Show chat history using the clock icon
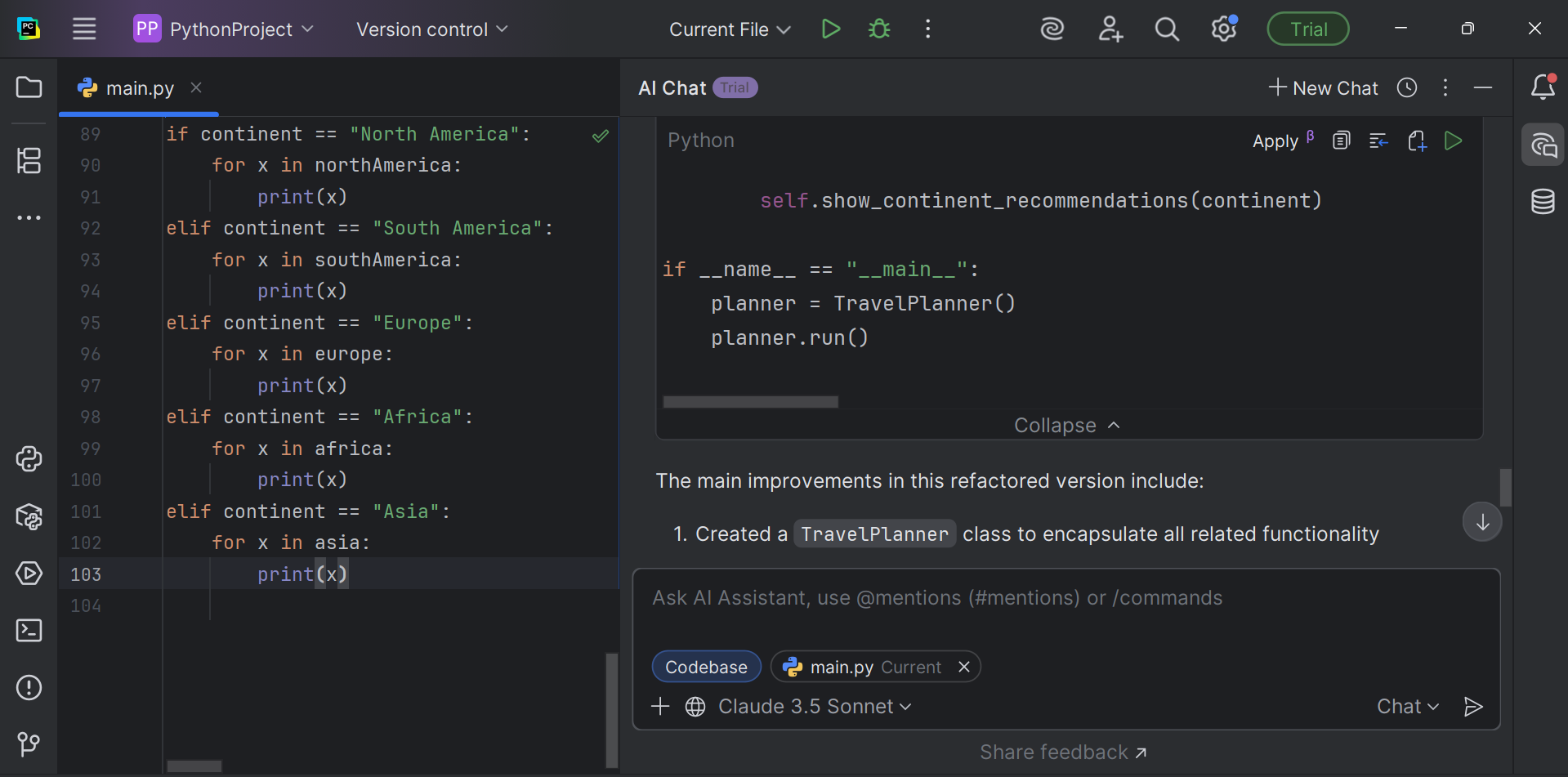 (x=1407, y=88)
